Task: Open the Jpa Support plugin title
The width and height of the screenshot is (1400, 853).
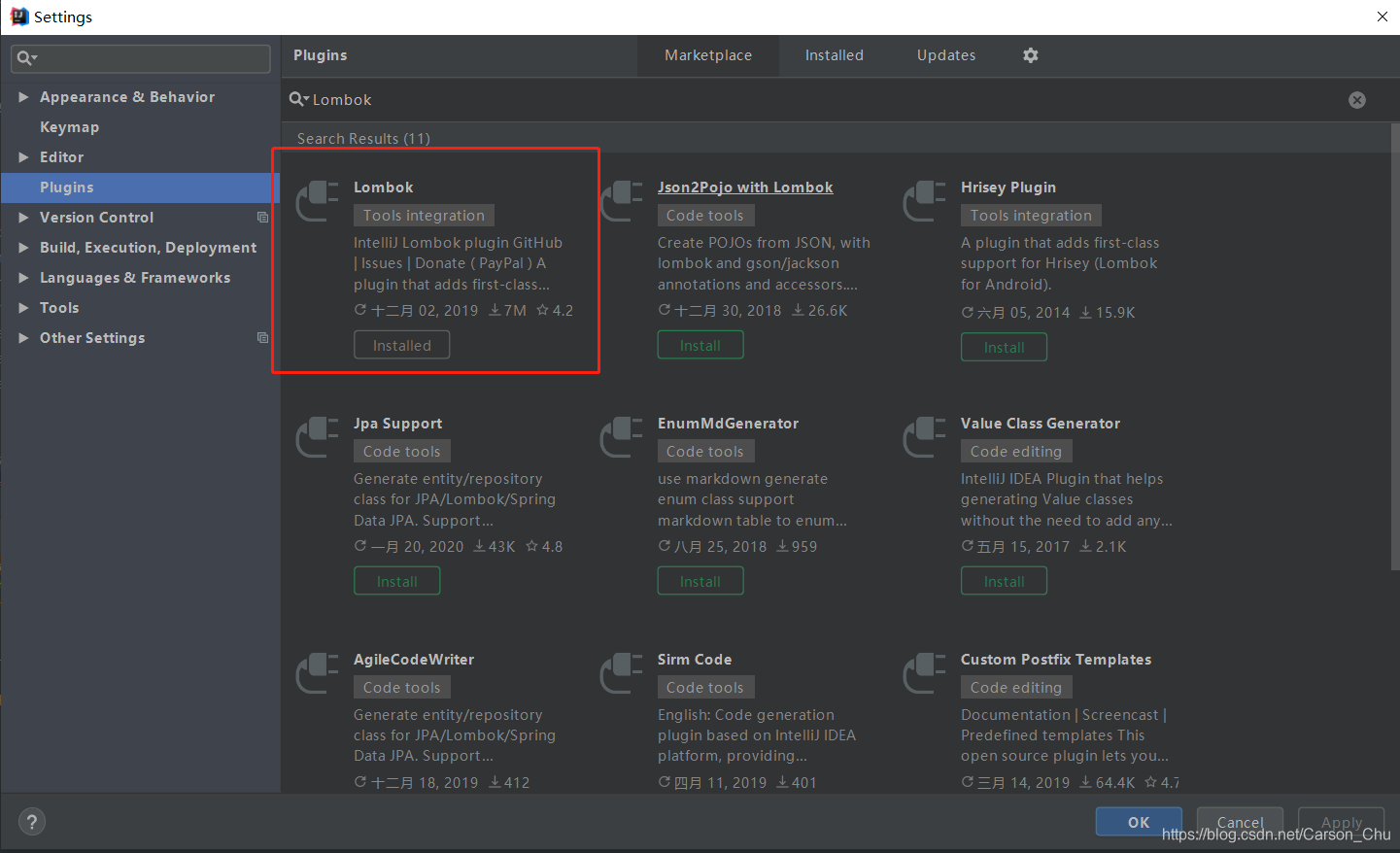Action: (x=397, y=424)
